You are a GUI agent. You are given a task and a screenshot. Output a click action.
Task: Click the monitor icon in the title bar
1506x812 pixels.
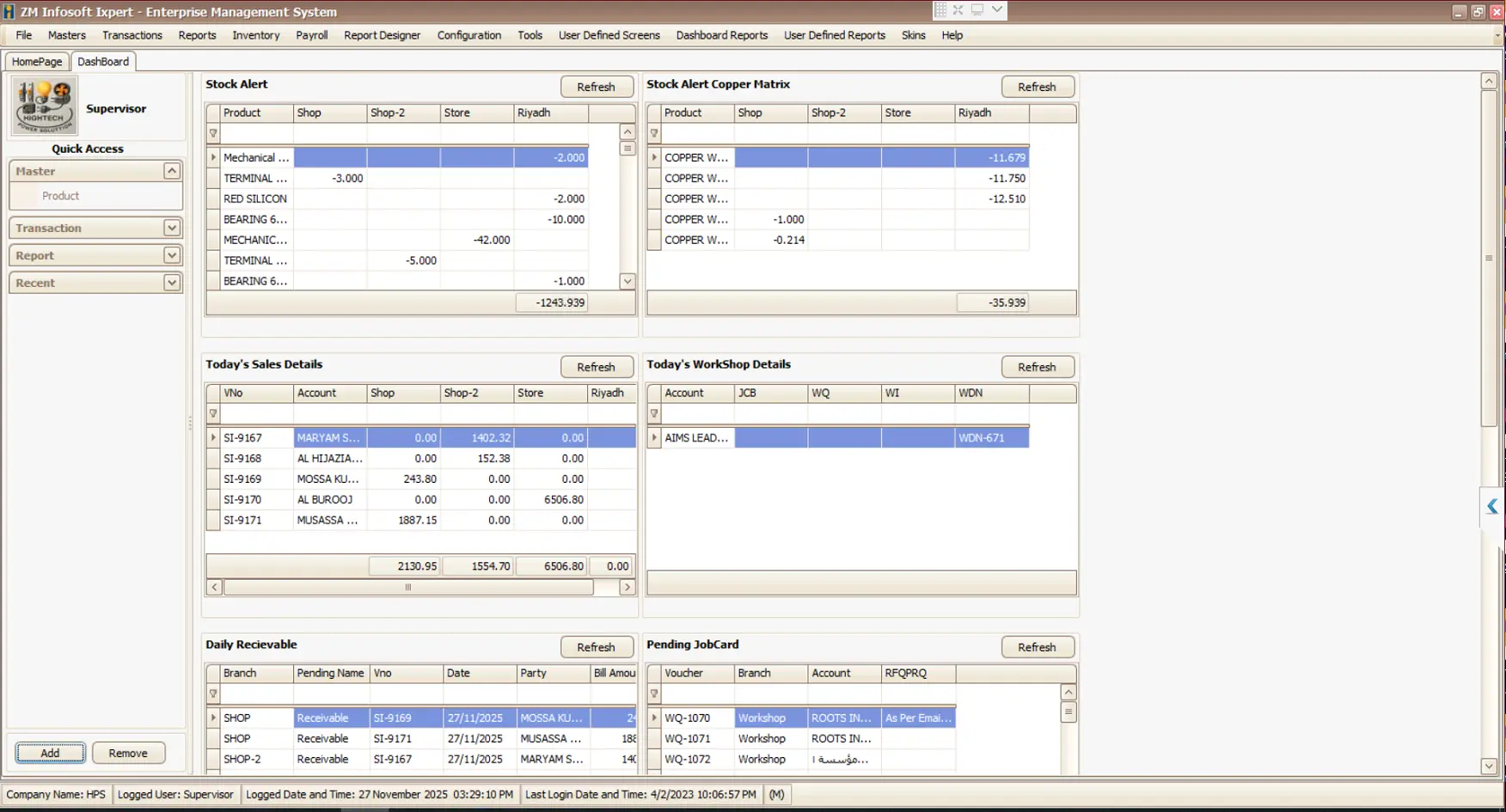click(976, 9)
